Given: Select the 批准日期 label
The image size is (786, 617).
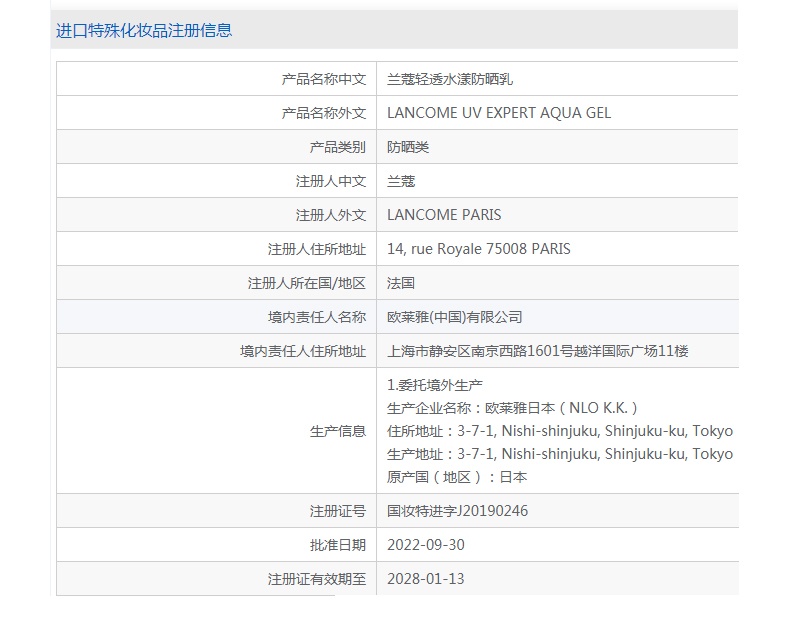Looking at the screenshot, I should click(x=338, y=545).
